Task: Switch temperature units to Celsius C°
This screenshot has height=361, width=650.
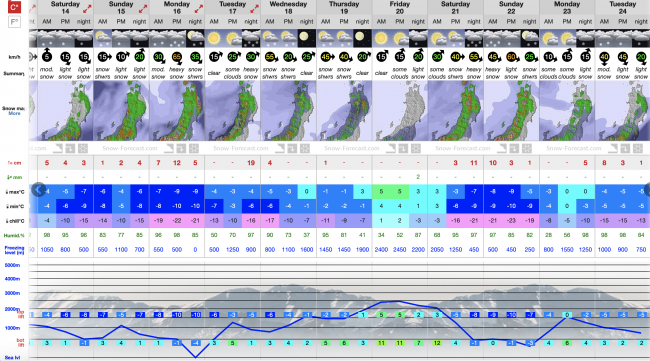Action: (15, 7)
